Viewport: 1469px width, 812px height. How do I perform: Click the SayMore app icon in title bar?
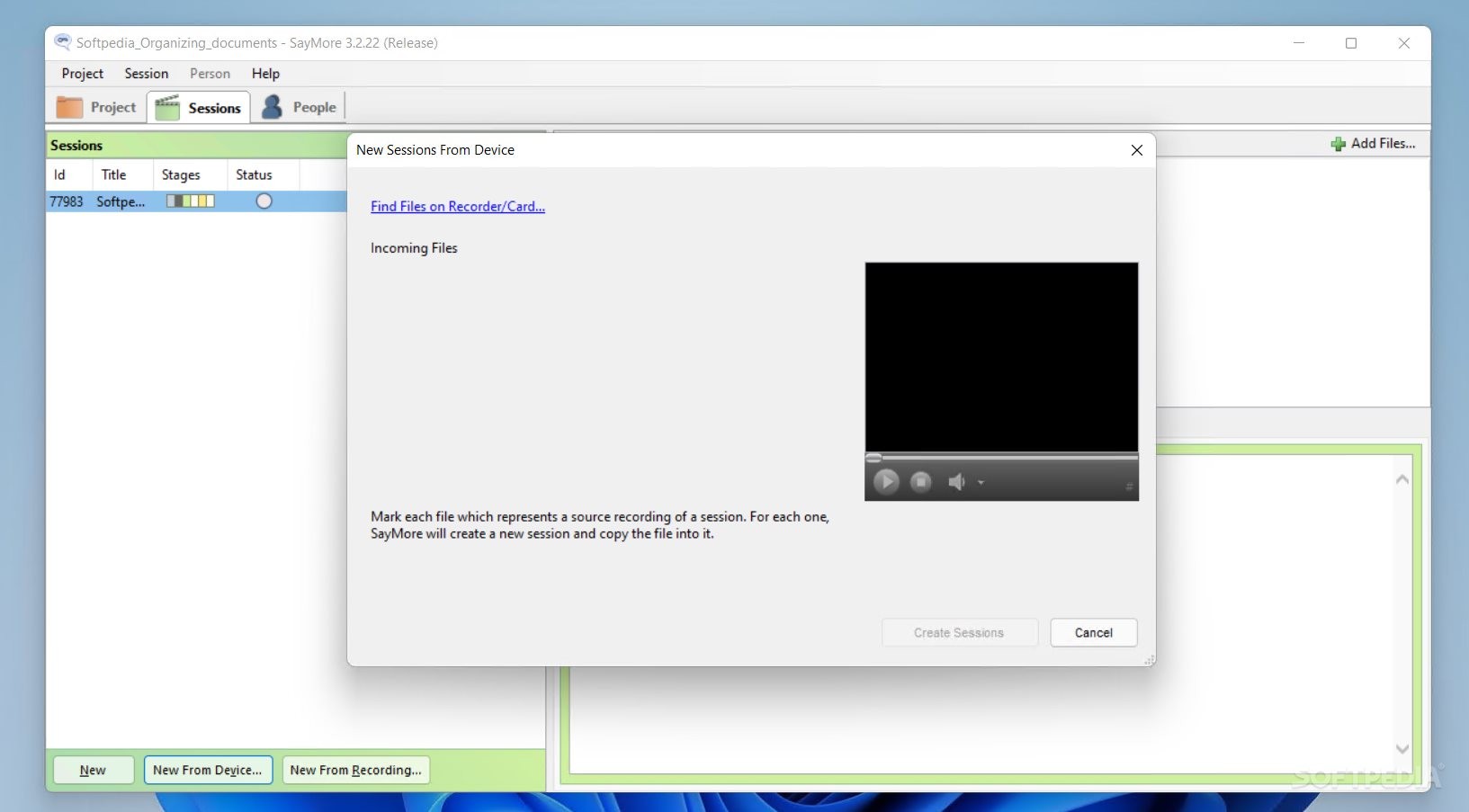coord(62,42)
